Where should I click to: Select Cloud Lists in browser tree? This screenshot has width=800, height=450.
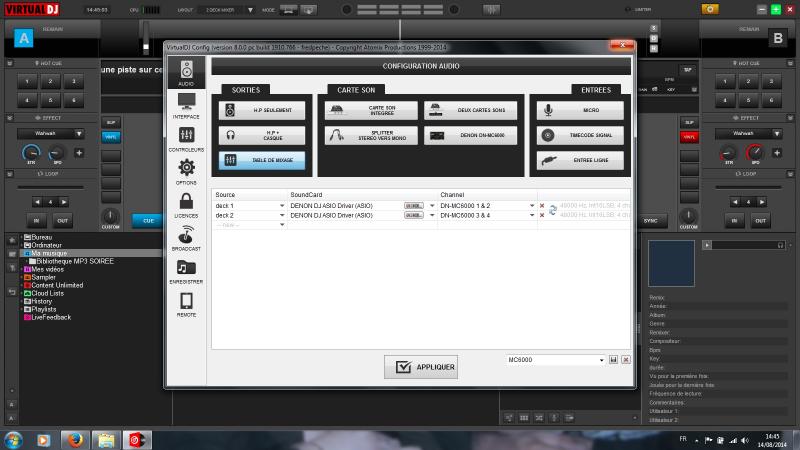(47, 293)
